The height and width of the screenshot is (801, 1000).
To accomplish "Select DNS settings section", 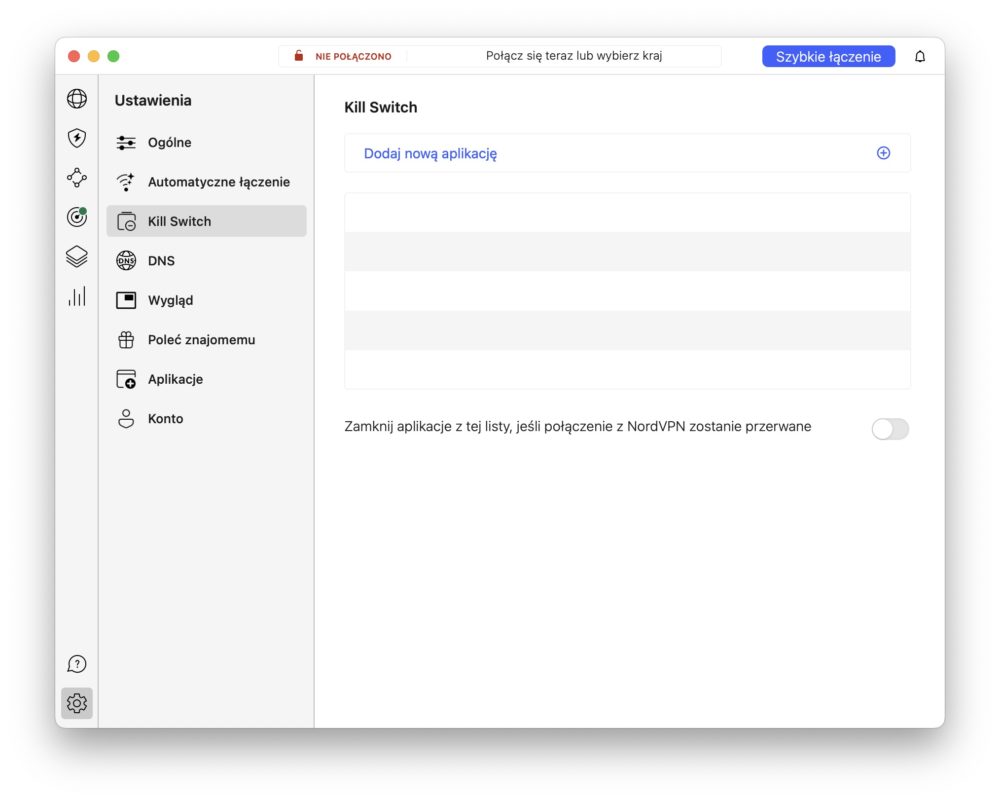I will (207, 261).
